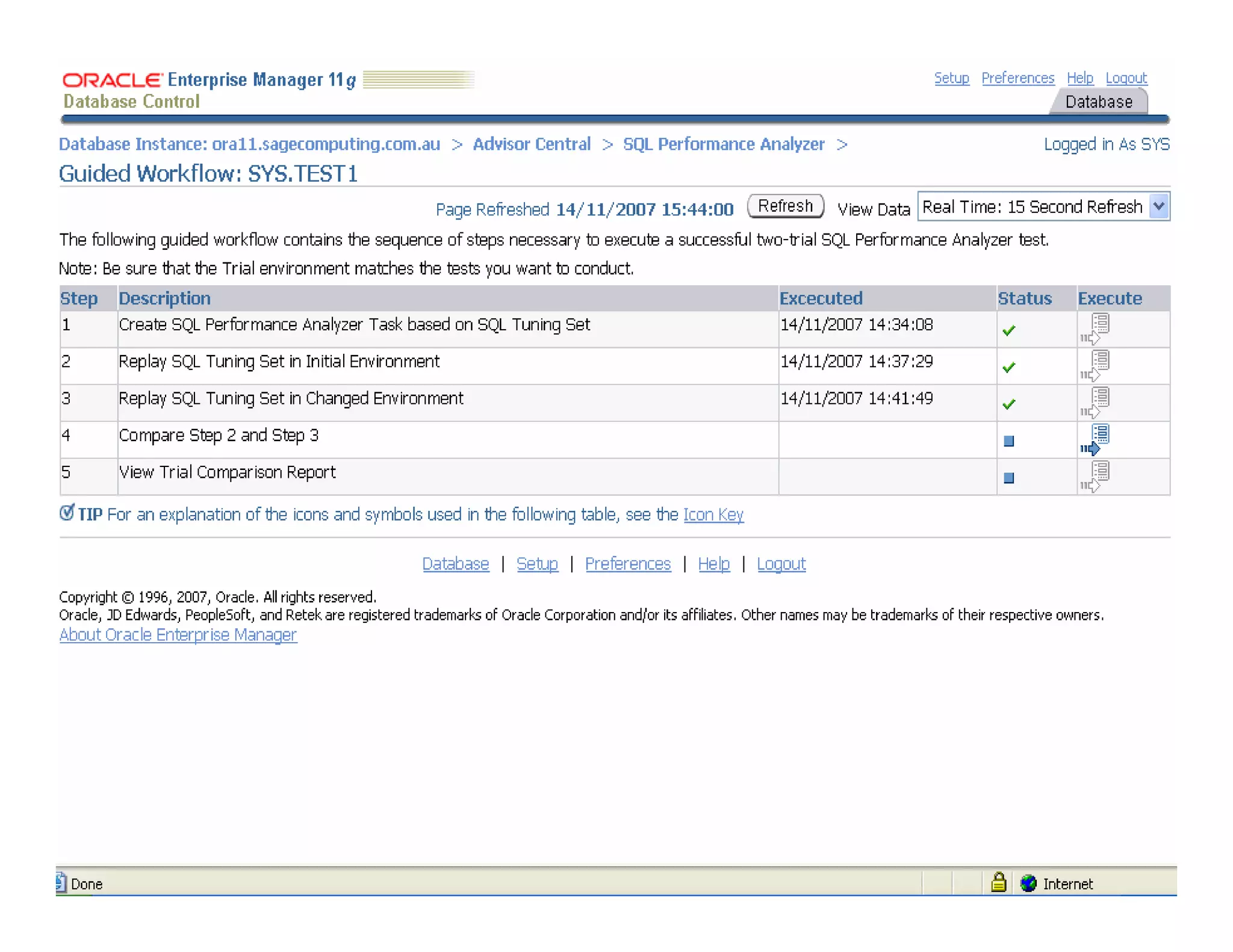Click Help link in footer
Viewport: 1233px width, 952px height.
point(714,564)
